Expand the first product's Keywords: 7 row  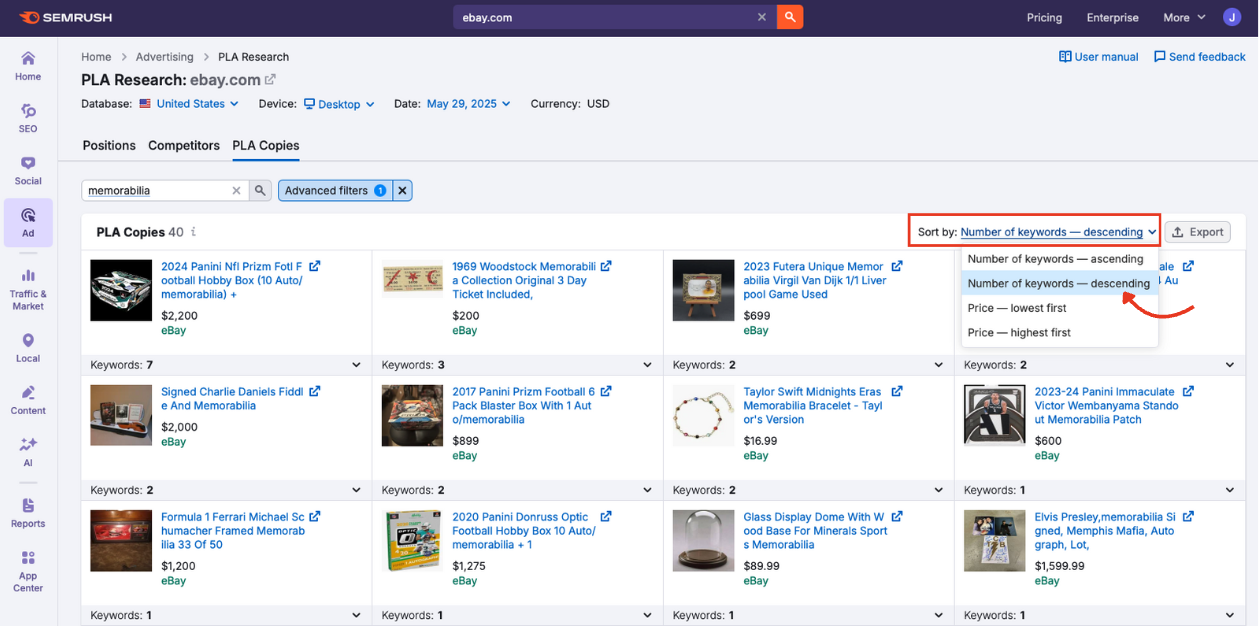click(356, 364)
